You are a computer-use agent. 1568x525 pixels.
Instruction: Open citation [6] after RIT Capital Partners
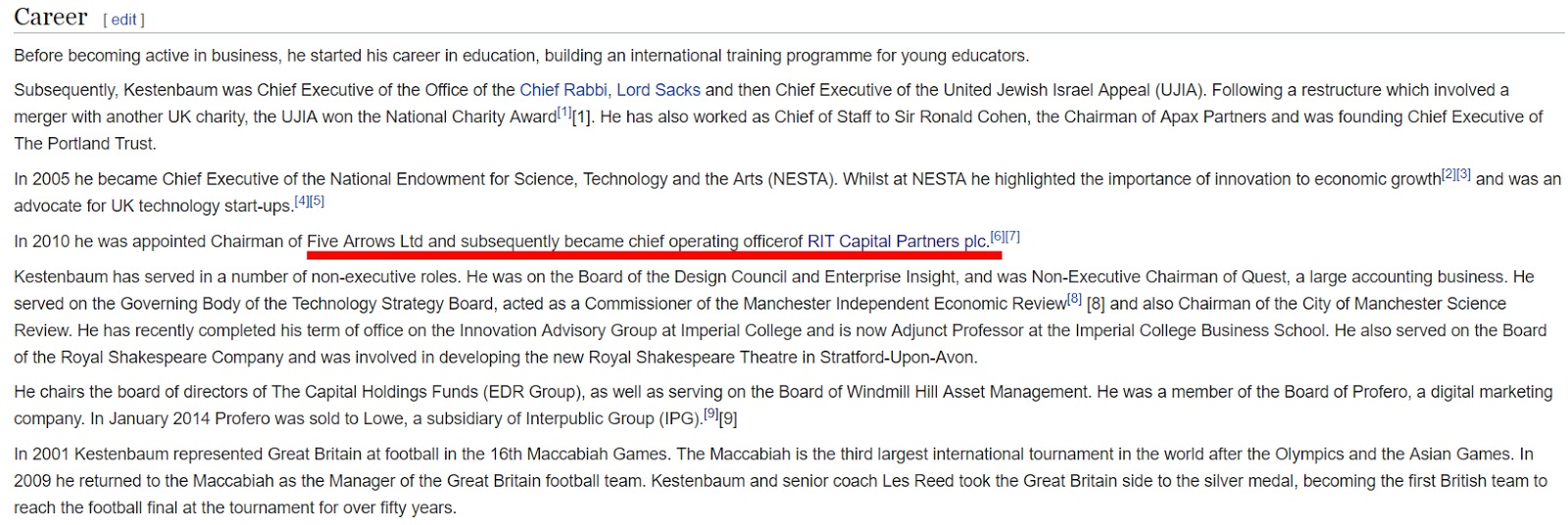998,236
